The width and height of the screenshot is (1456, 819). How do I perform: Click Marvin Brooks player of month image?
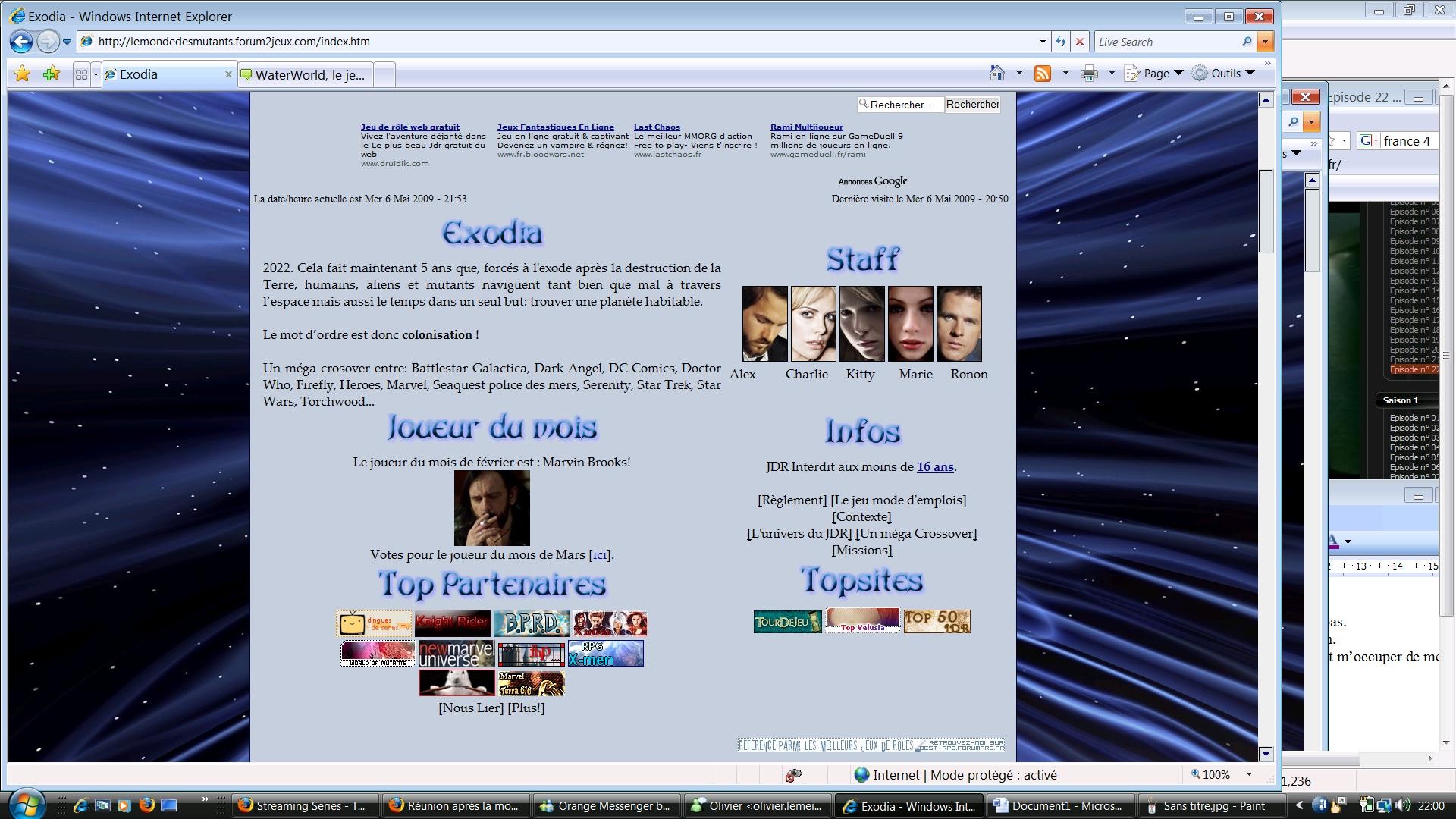(492, 508)
